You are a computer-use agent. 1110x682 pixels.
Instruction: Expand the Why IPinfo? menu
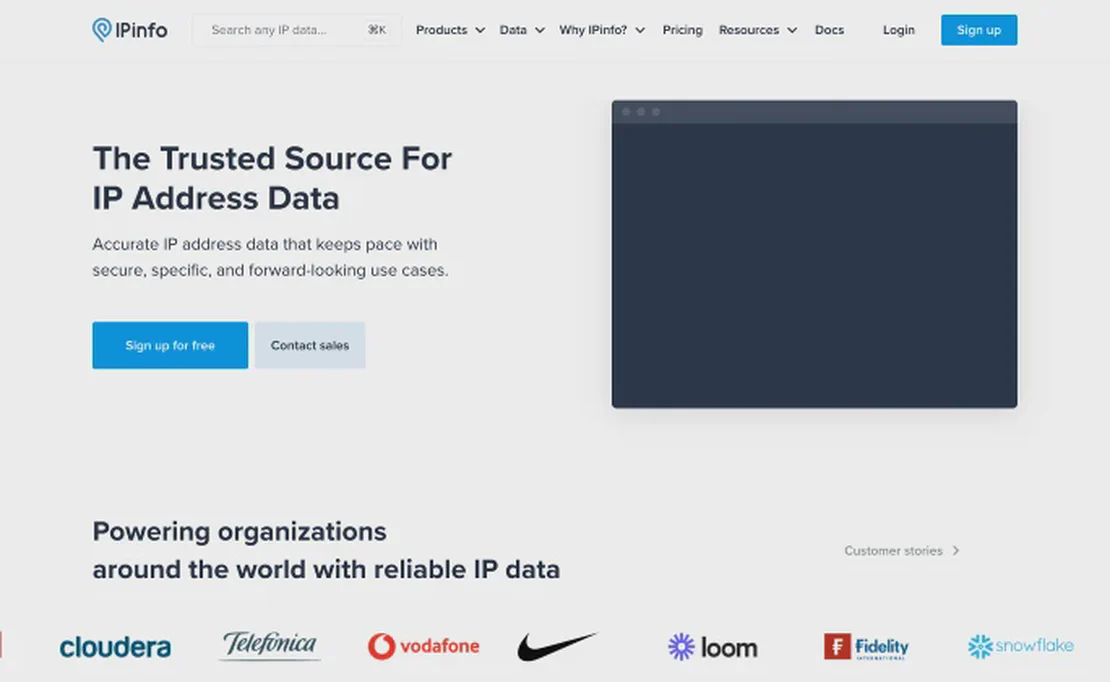602,30
